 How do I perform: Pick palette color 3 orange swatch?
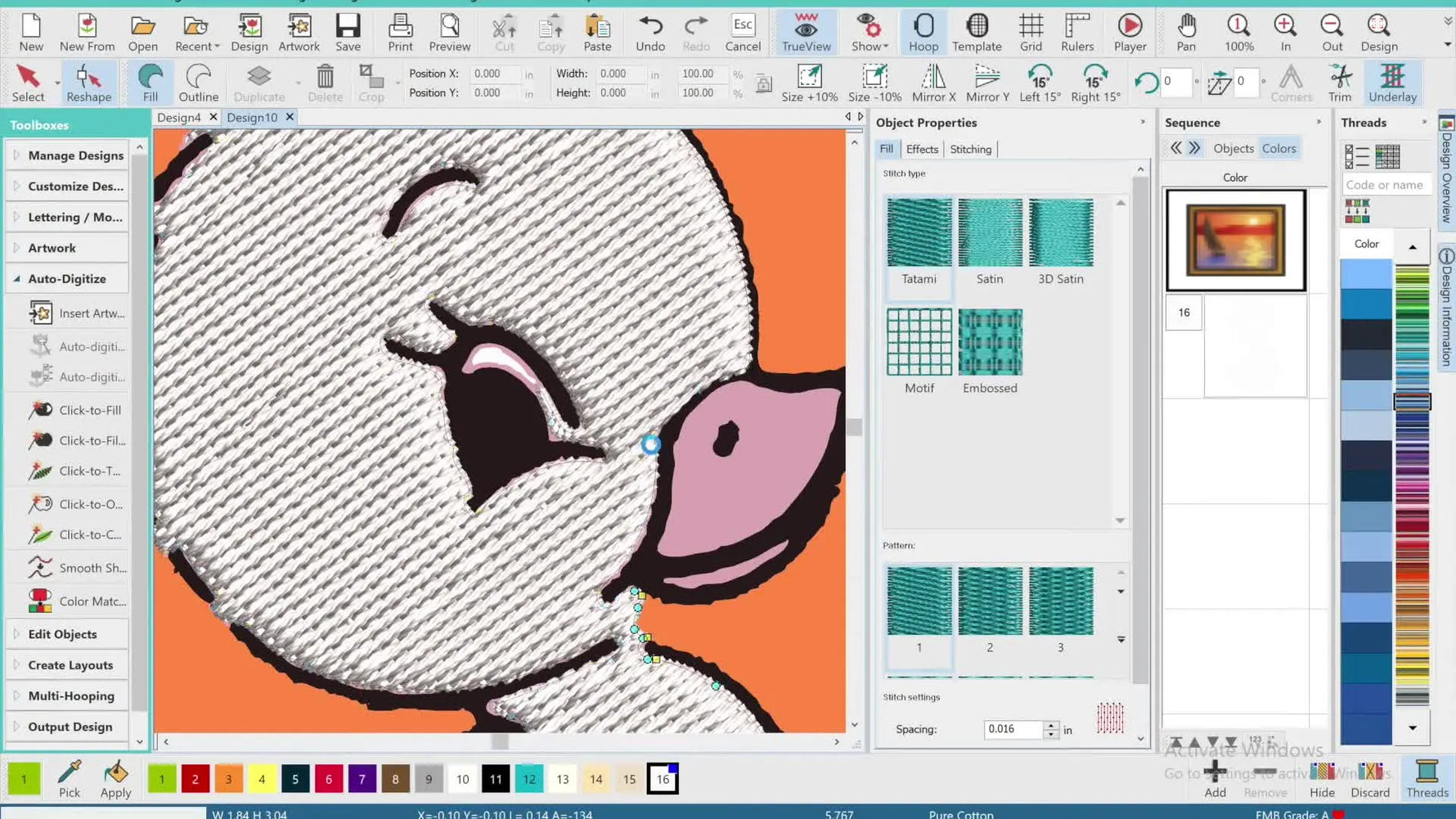pos(228,780)
